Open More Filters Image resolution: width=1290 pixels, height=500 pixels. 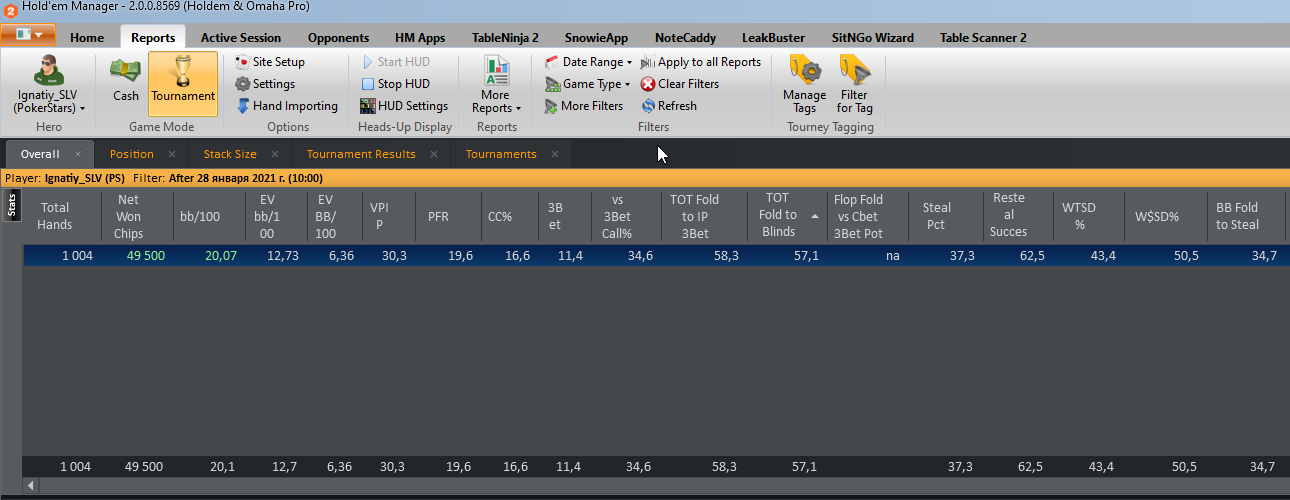tap(584, 106)
